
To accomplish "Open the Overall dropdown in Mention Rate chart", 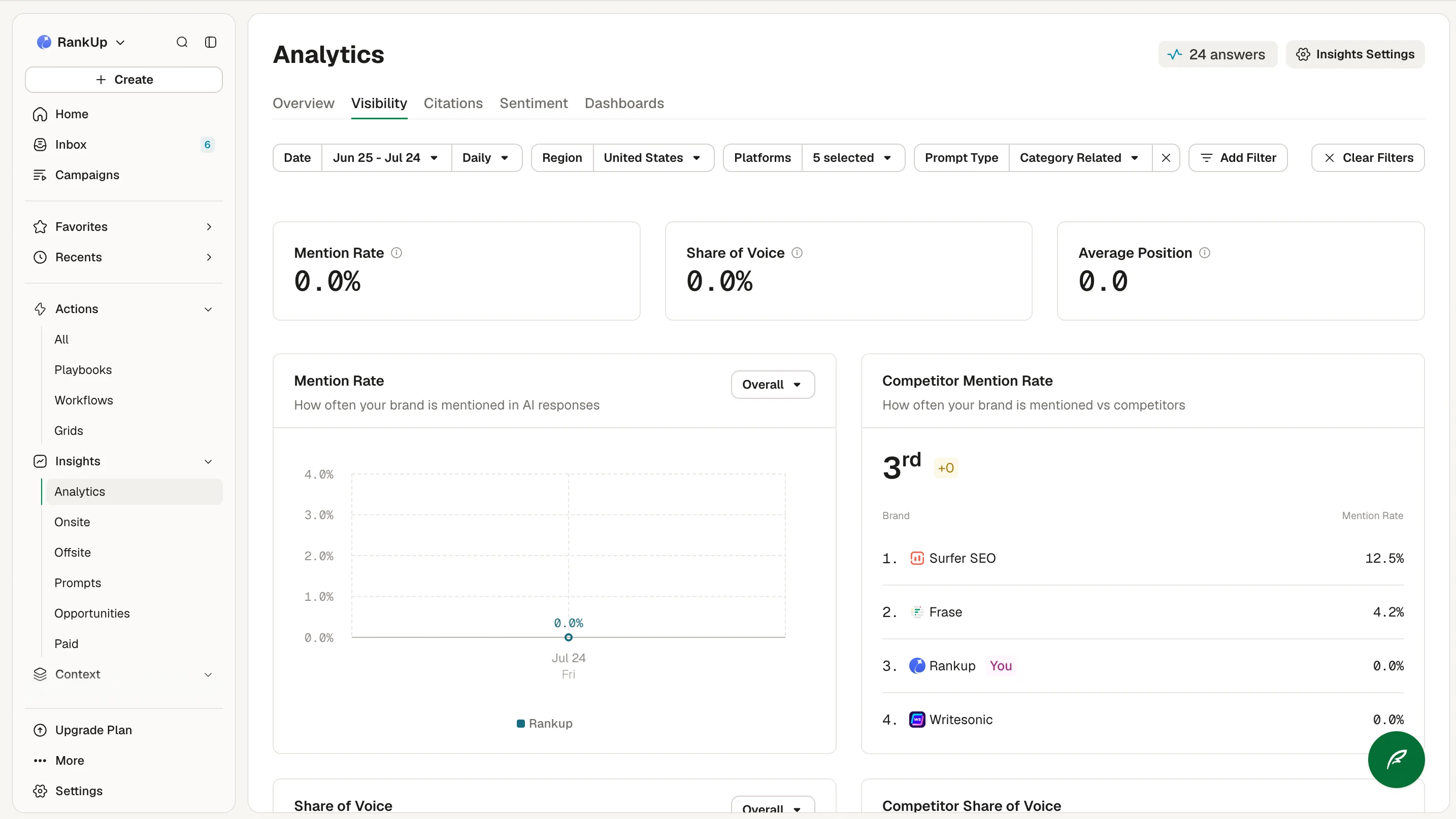I will pyautogui.click(x=773, y=385).
